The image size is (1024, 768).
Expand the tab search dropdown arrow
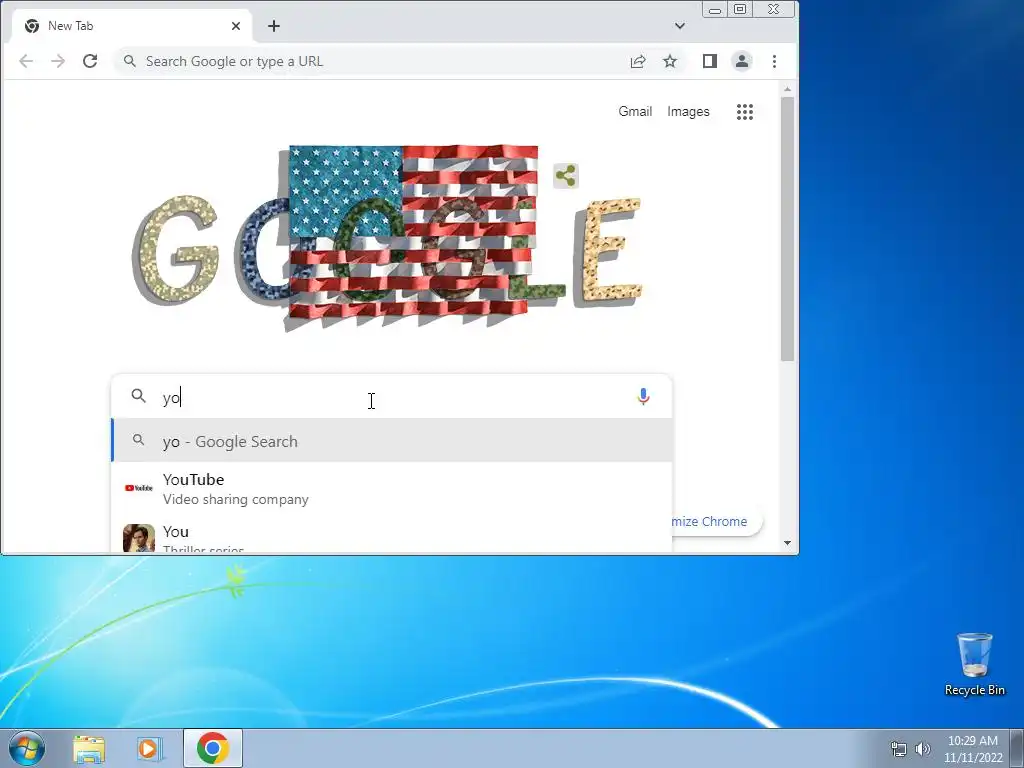click(680, 26)
